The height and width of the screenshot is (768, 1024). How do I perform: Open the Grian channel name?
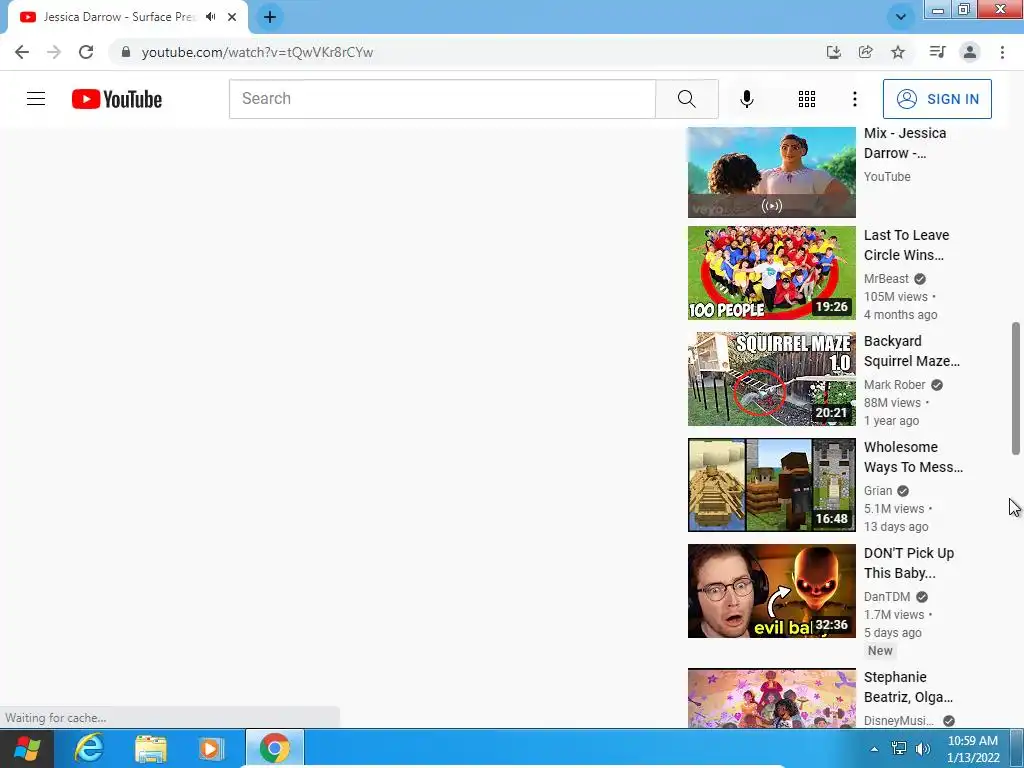(878, 490)
